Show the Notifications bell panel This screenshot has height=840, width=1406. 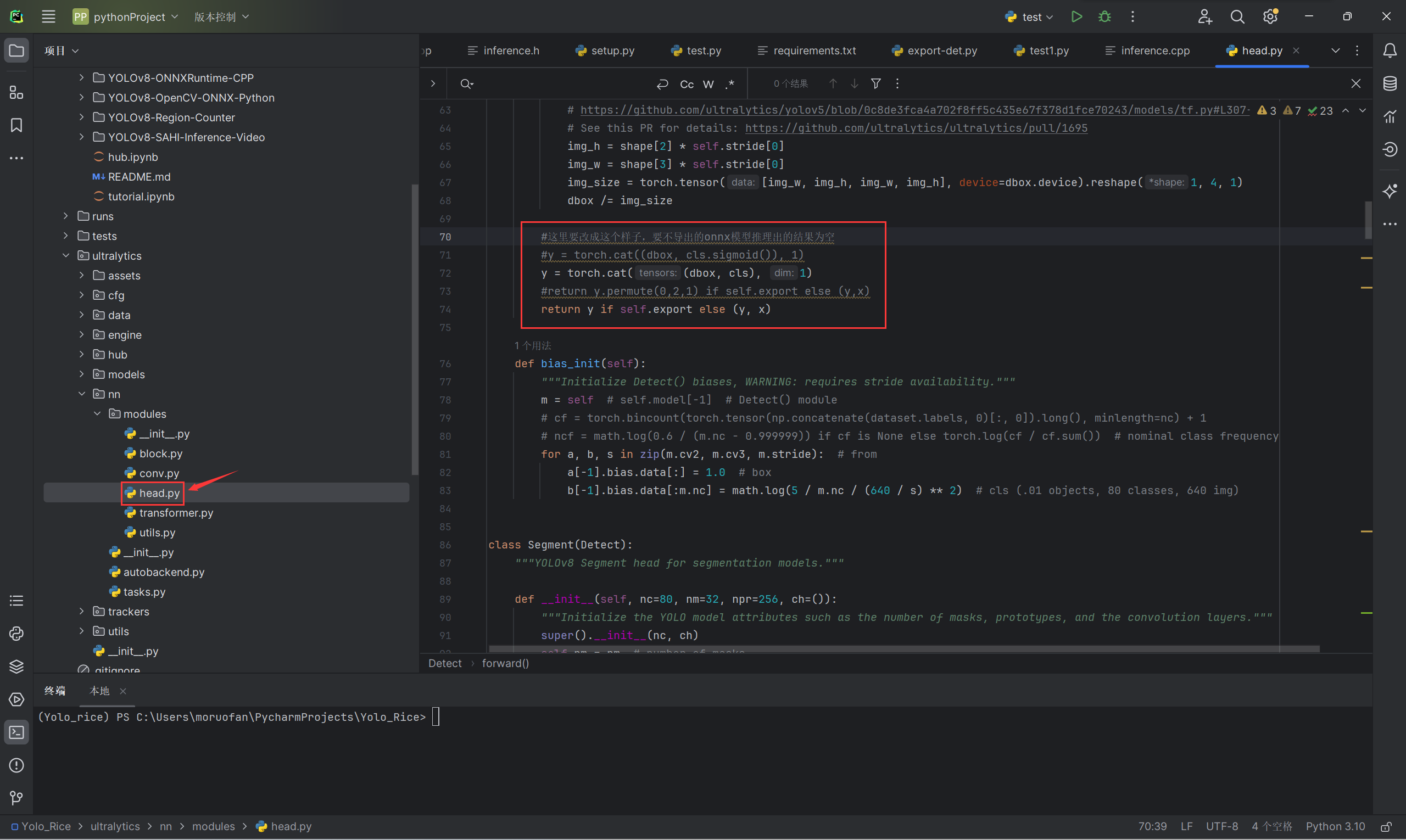tap(1390, 51)
